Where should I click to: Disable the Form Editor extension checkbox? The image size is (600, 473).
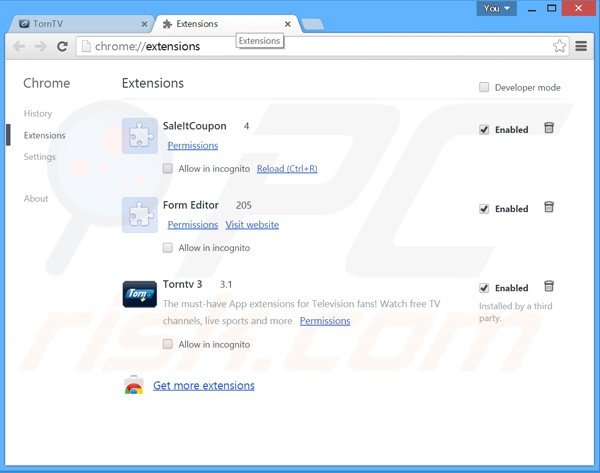click(485, 208)
